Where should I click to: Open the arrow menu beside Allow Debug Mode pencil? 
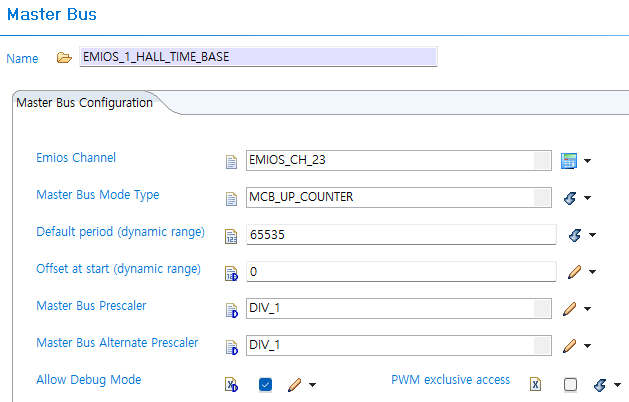[x=312, y=385]
